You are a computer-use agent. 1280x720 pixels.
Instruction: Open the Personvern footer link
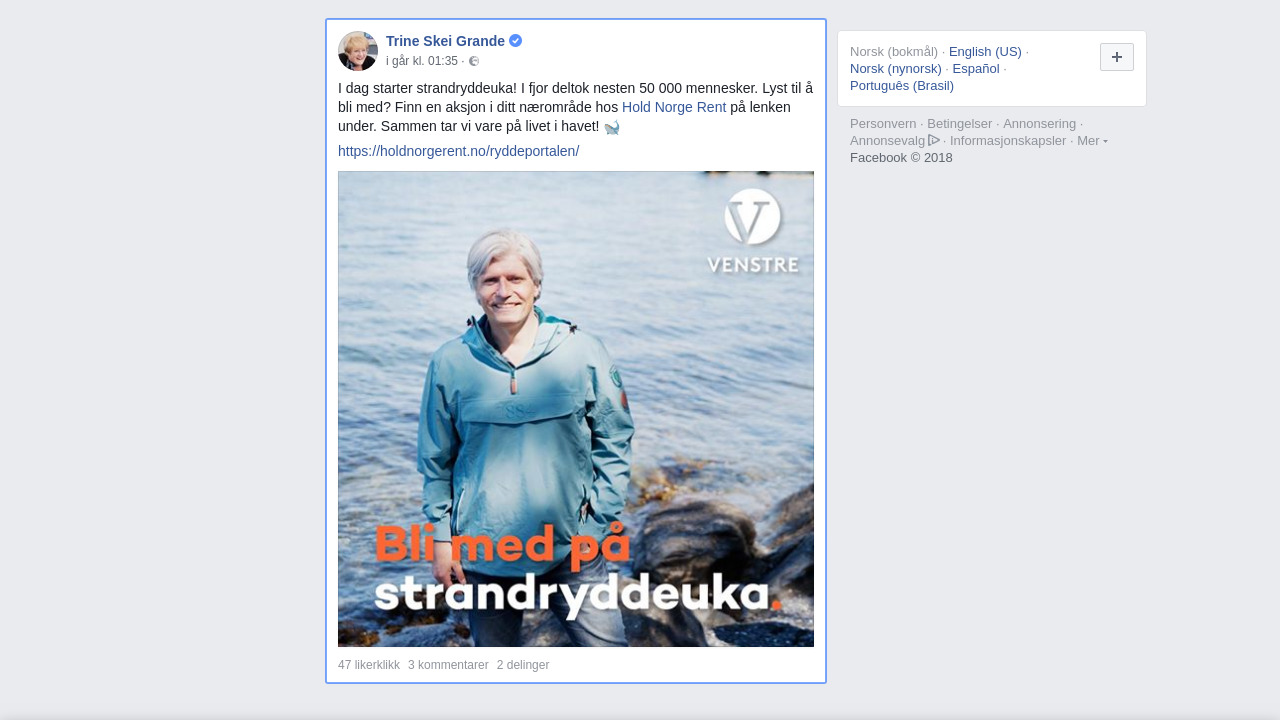pos(883,123)
